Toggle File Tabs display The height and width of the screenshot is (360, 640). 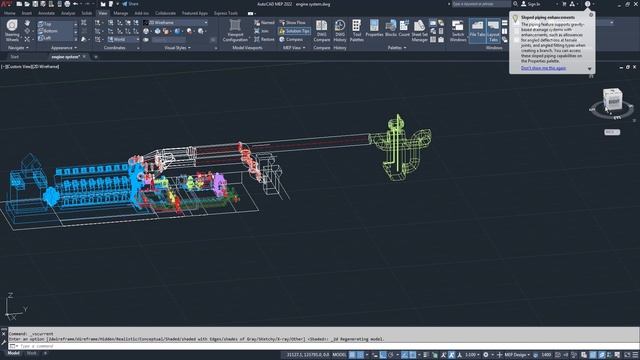coord(477,31)
